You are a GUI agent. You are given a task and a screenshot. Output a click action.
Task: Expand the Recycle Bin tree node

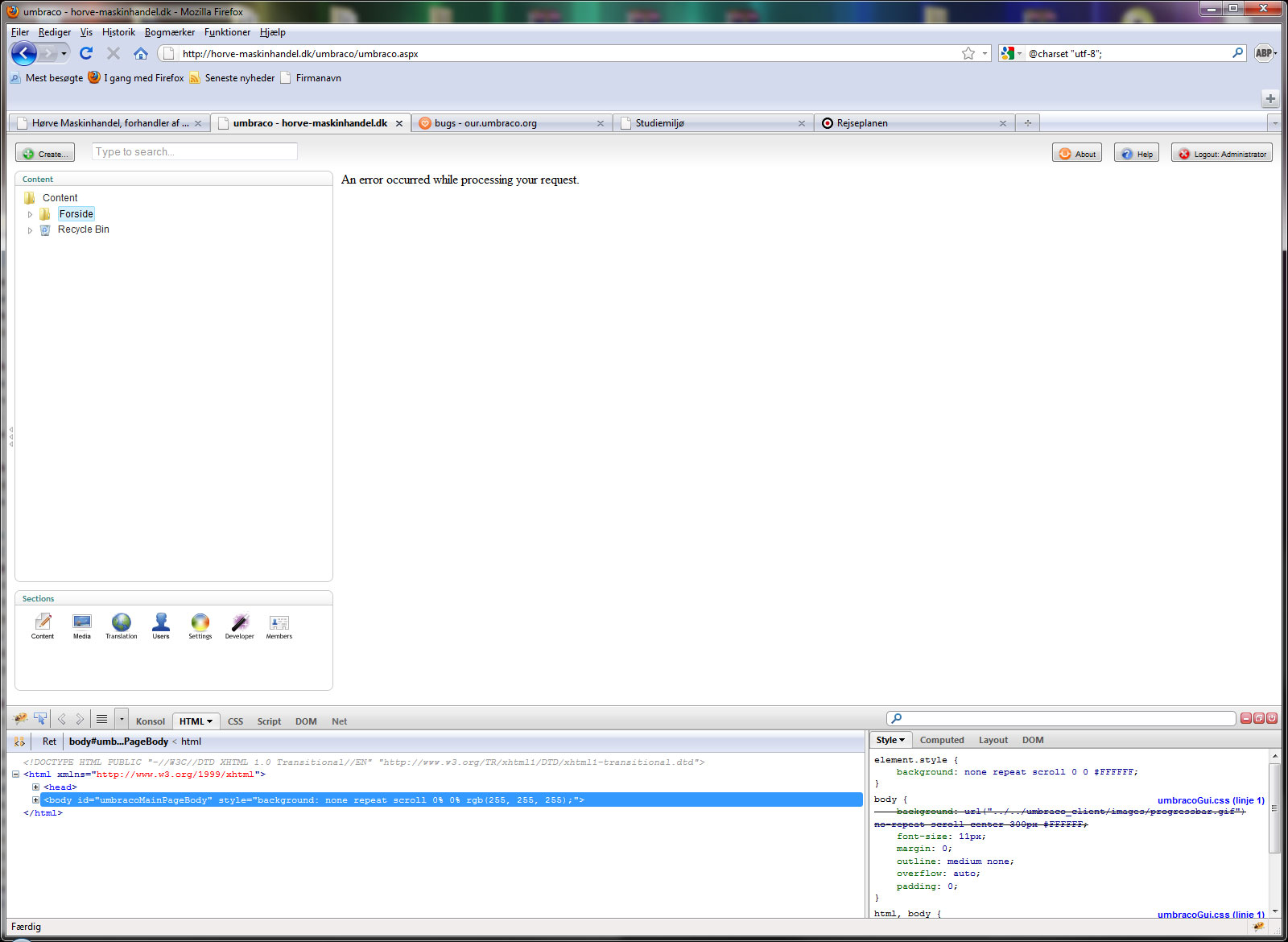tap(31, 230)
